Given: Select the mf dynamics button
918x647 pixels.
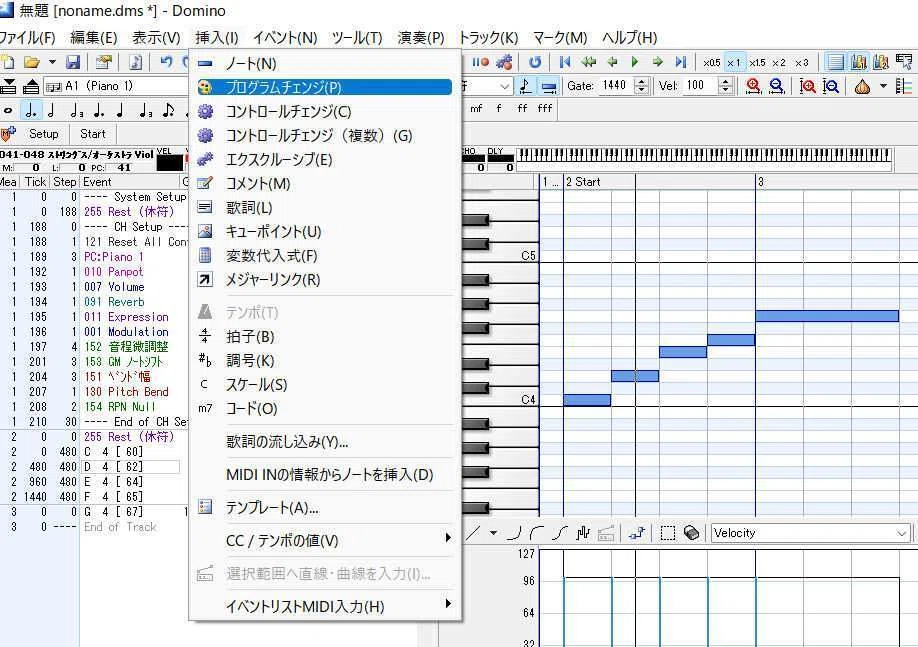Looking at the screenshot, I should tap(476, 109).
